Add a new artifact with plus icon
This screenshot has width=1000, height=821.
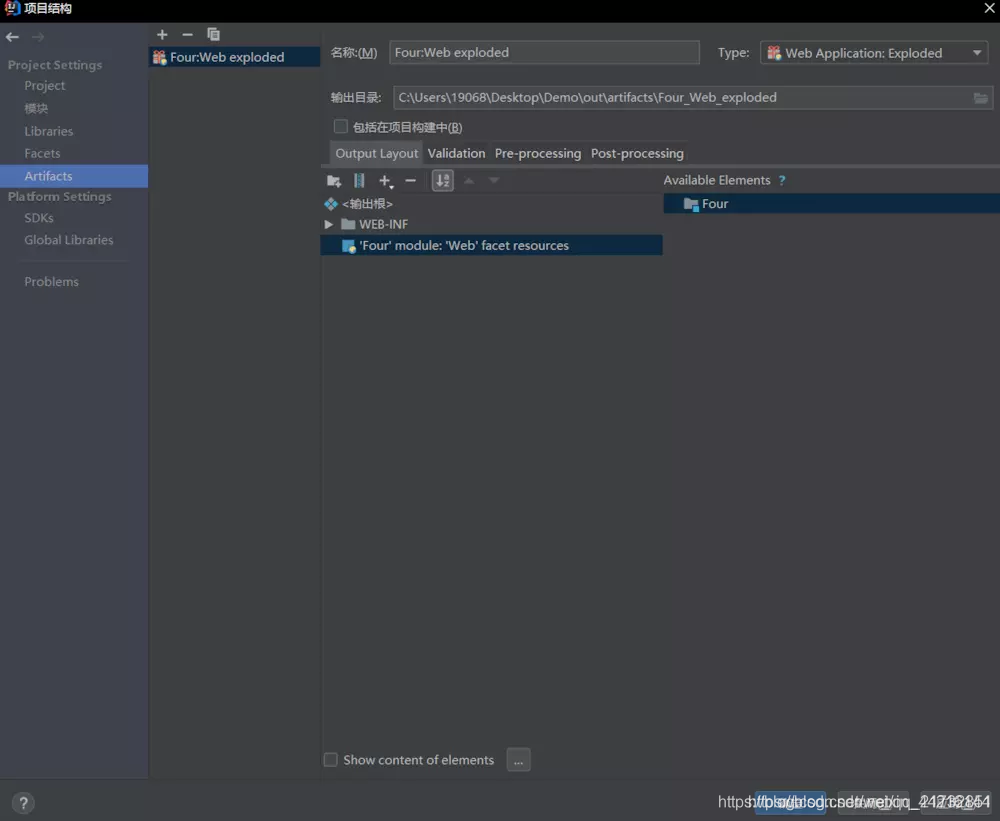[162, 34]
